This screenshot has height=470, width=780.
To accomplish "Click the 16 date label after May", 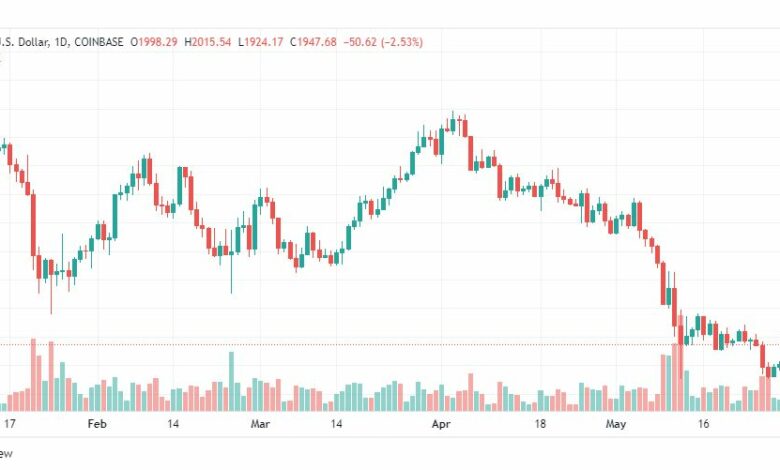I will [703, 424].
